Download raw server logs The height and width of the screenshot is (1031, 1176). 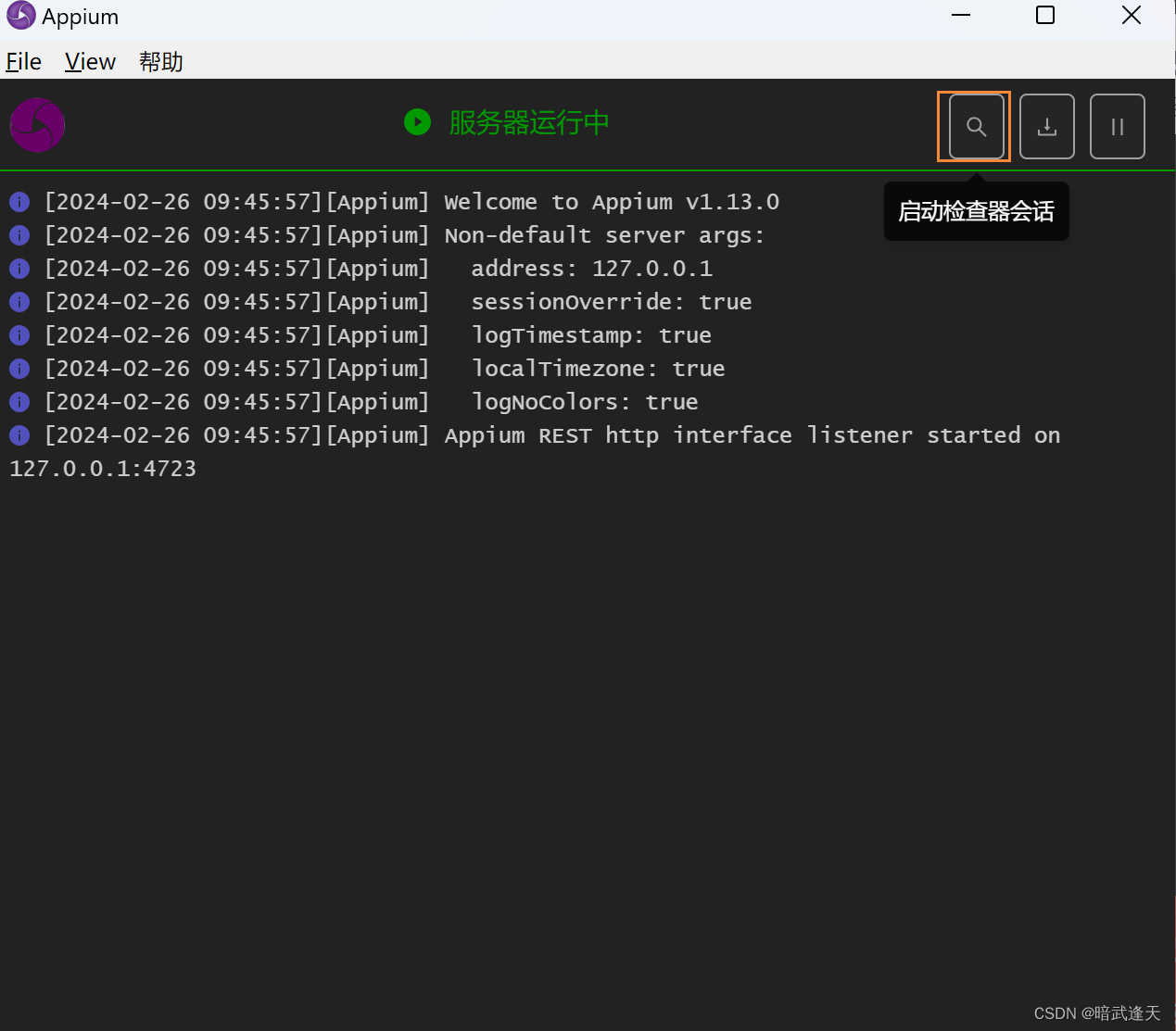coord(1047,127)
